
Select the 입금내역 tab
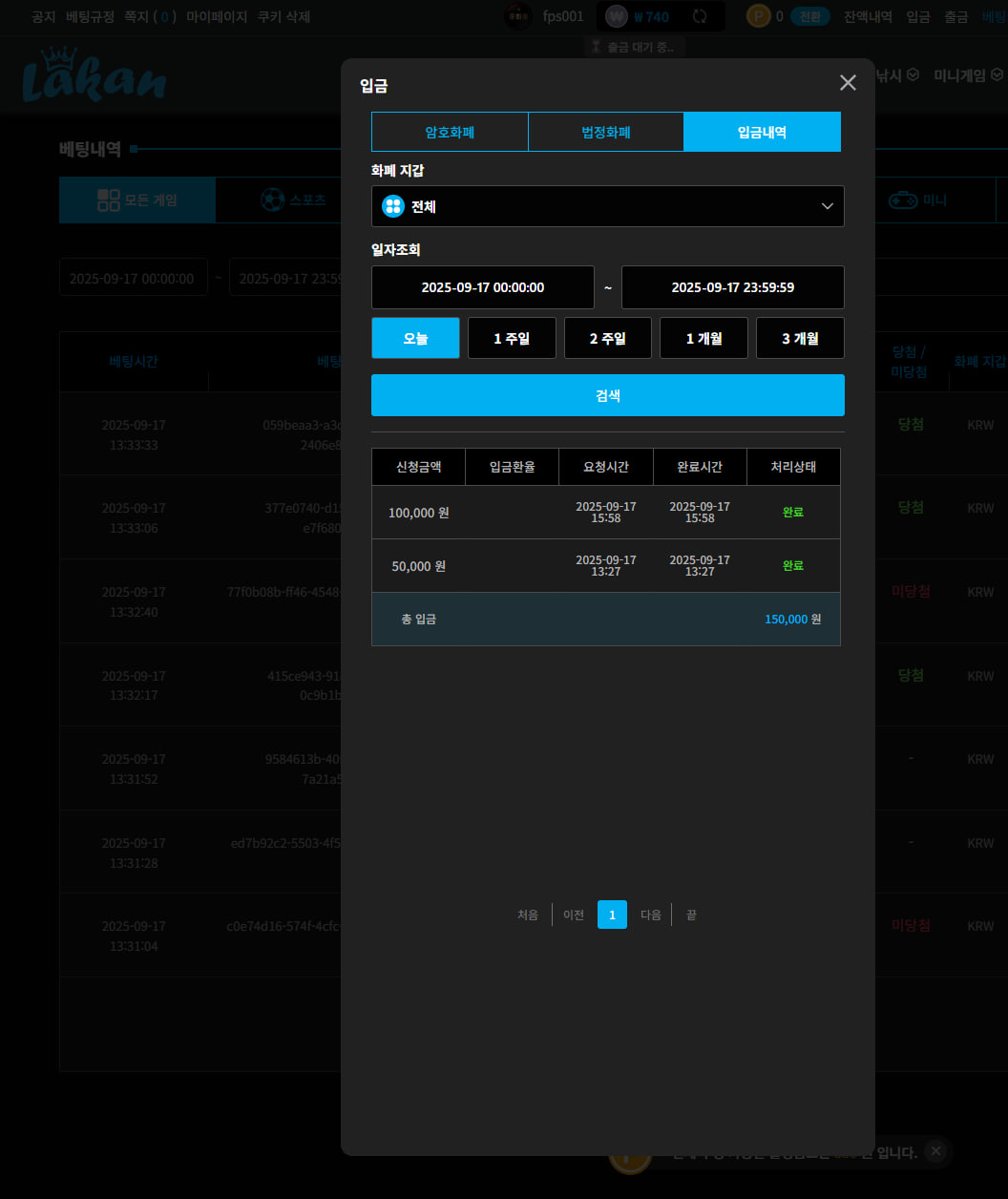click(763, 132)
